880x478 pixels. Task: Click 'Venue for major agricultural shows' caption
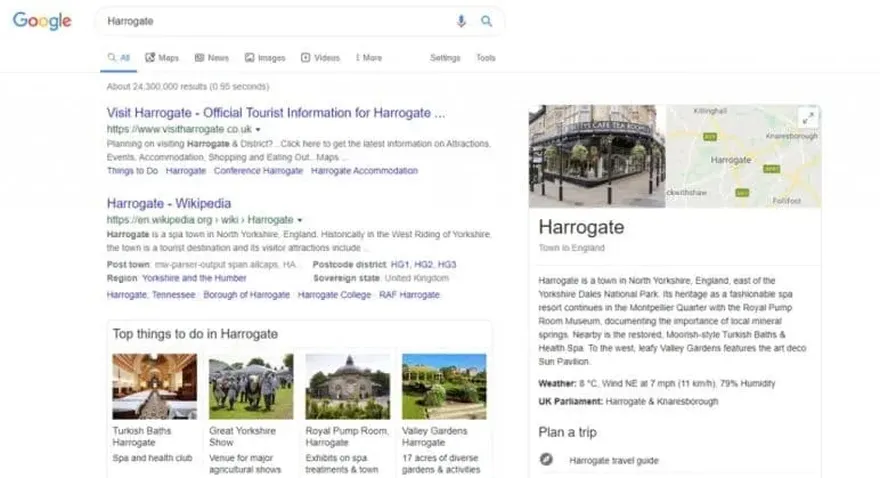(x=245, y=464)
